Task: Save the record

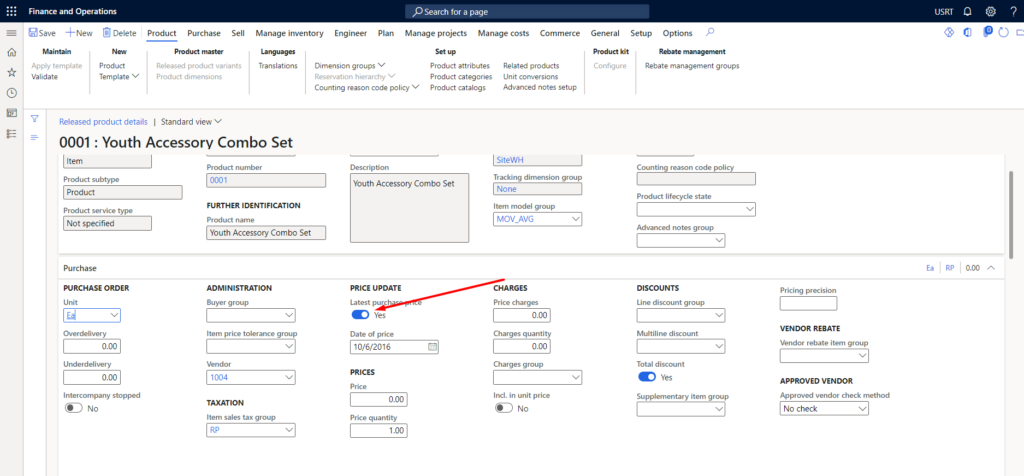Action: pos(42,33)
